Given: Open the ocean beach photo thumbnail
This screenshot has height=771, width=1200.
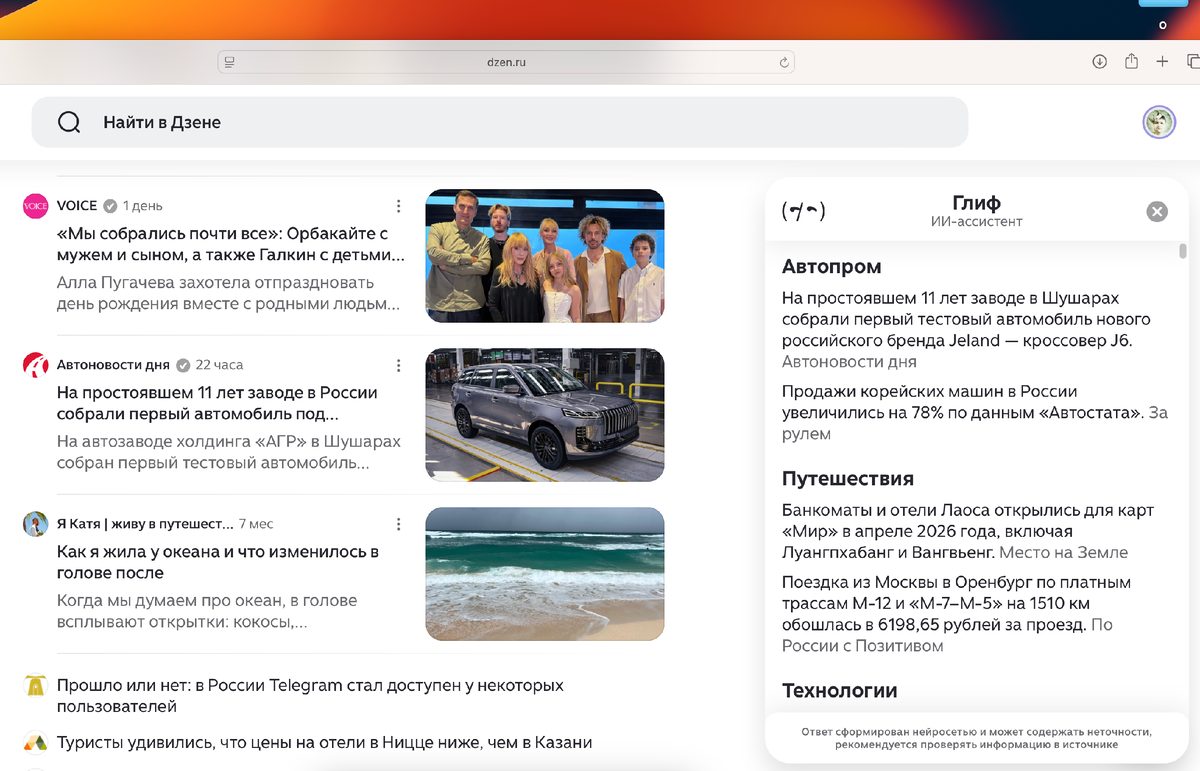Looking at the screenshot, I should (x=545, y=574).
